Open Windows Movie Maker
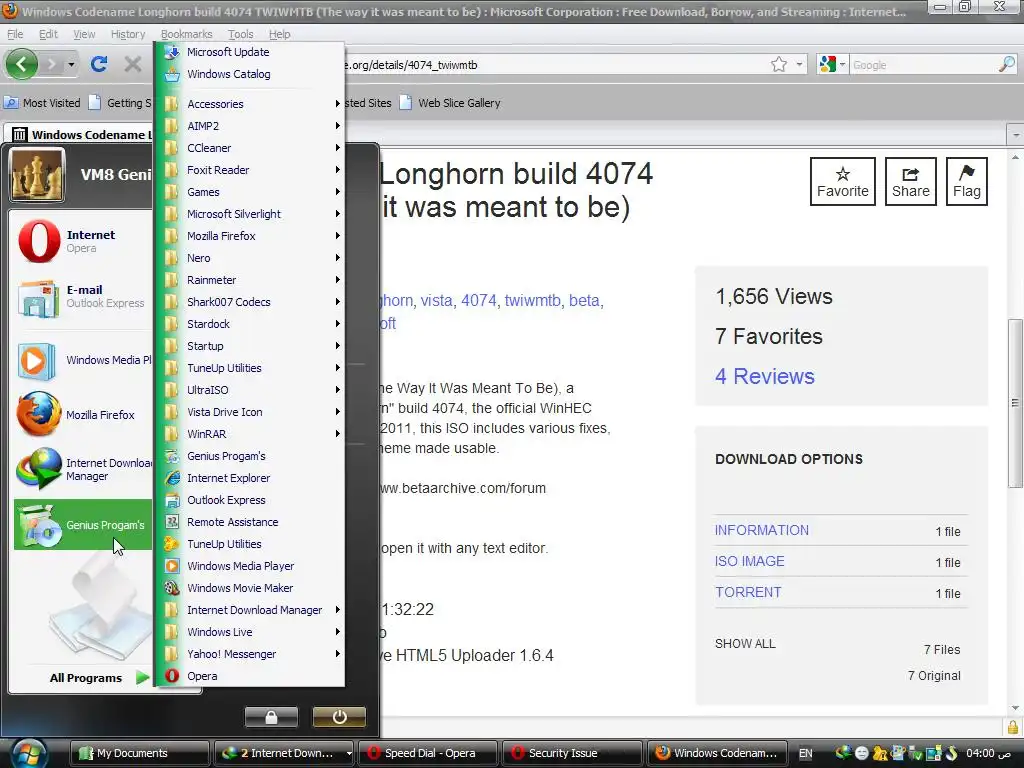 click(248, 588)
